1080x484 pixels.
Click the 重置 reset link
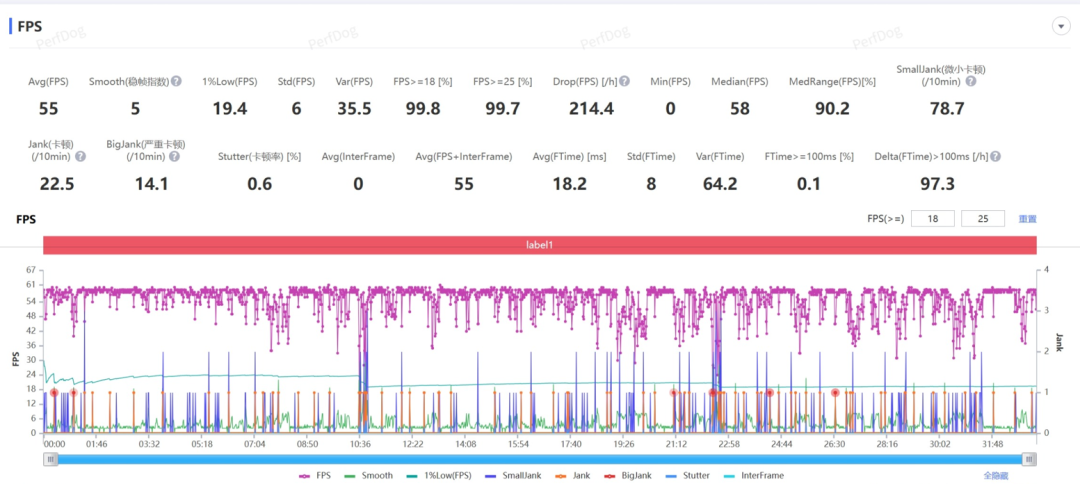pos(1028,219)
